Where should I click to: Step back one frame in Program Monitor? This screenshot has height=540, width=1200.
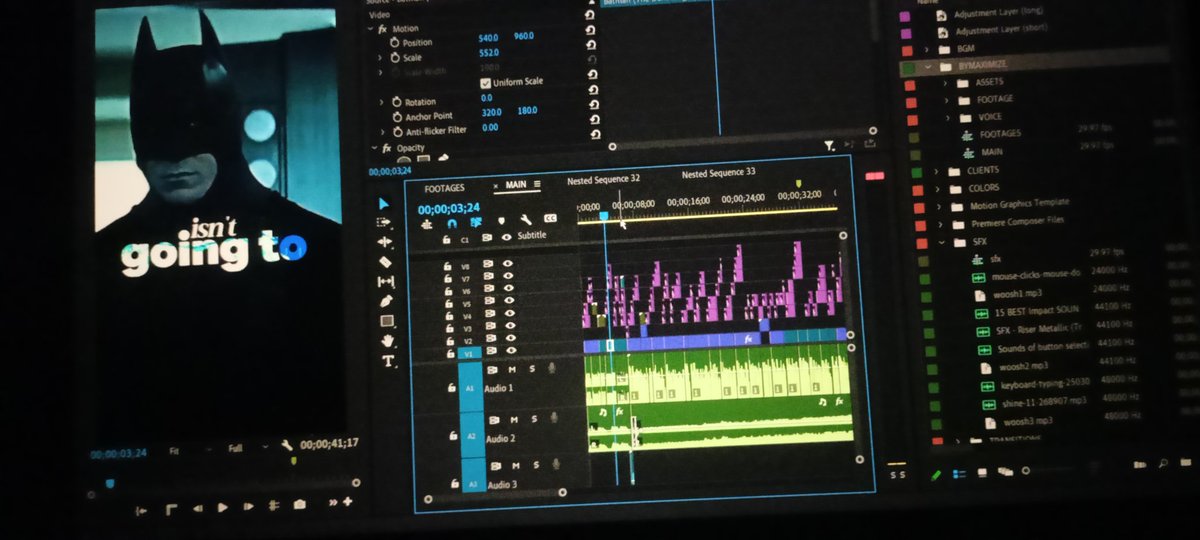tap(198, 508)
